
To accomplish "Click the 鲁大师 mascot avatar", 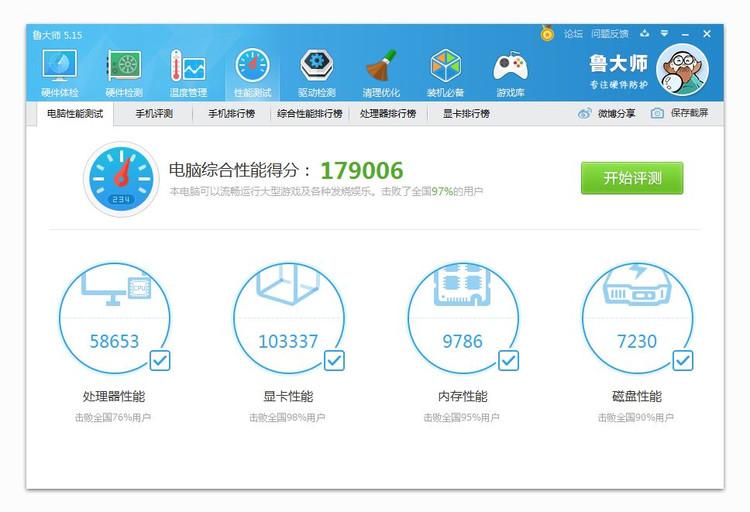I will point(683,70).
